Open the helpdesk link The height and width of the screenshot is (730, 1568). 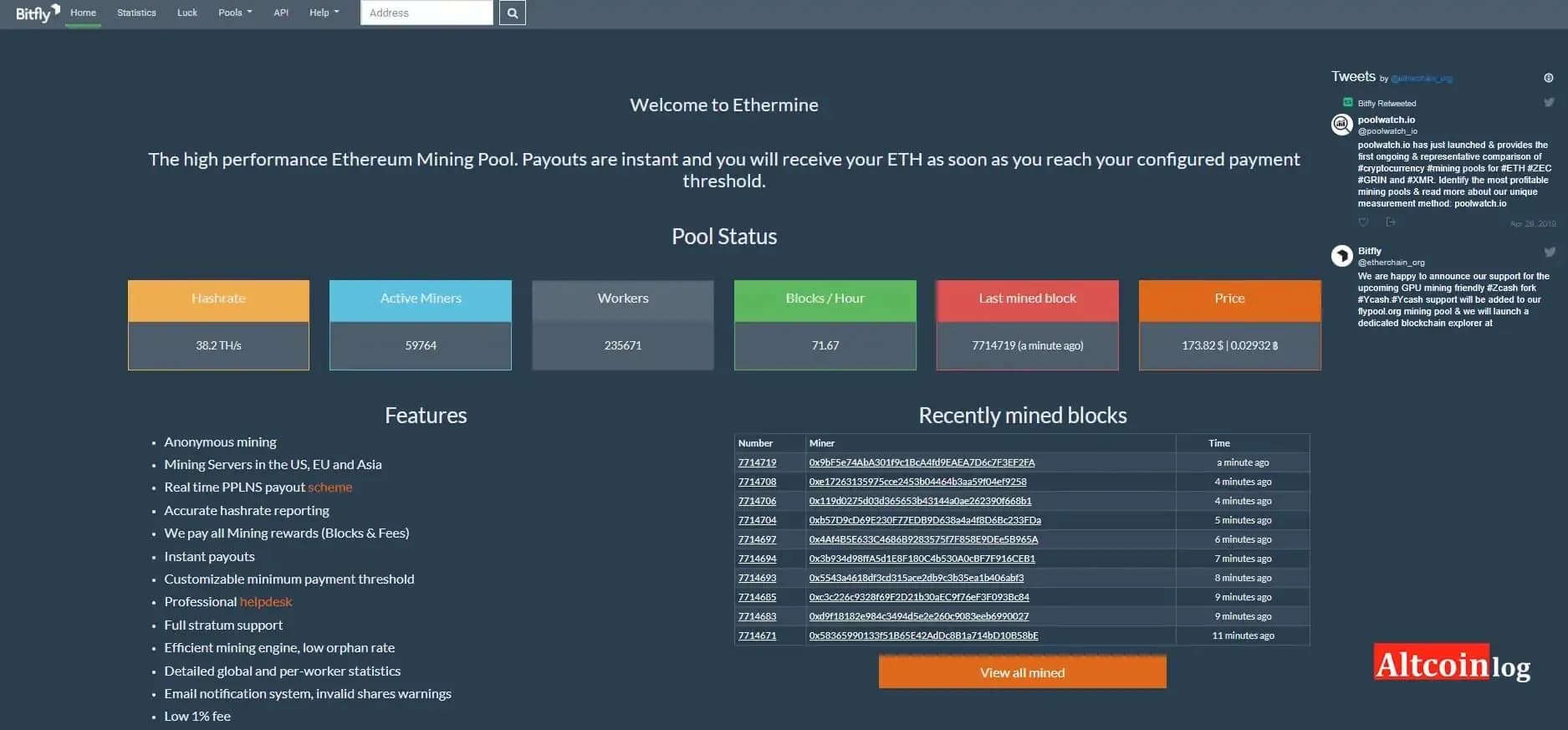[x=266, y=602]
